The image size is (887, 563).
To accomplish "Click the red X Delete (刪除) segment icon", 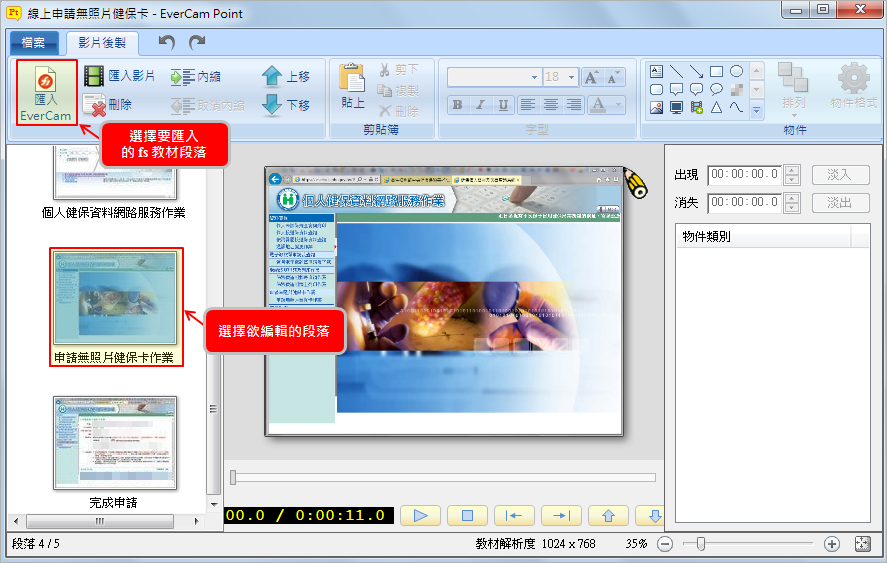I will pos(94,104).
